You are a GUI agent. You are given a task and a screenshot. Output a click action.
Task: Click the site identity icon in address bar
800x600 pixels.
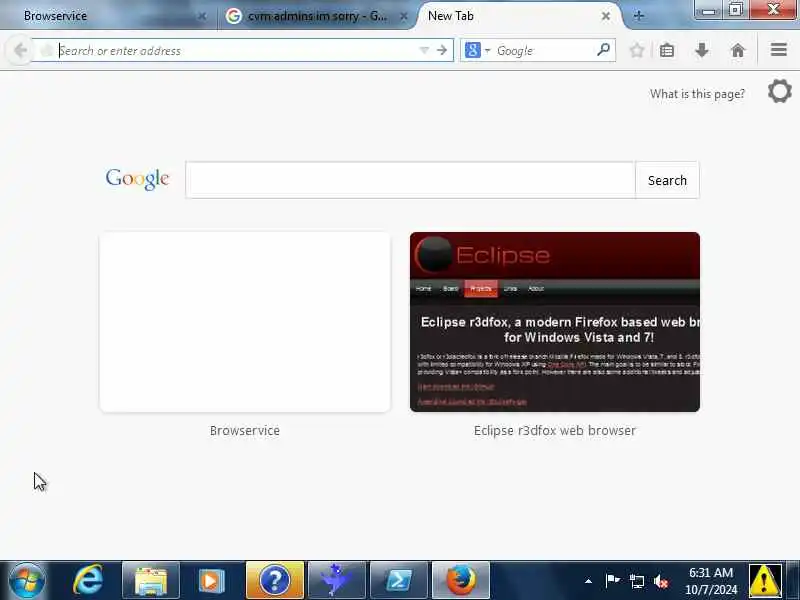point(46,51)
